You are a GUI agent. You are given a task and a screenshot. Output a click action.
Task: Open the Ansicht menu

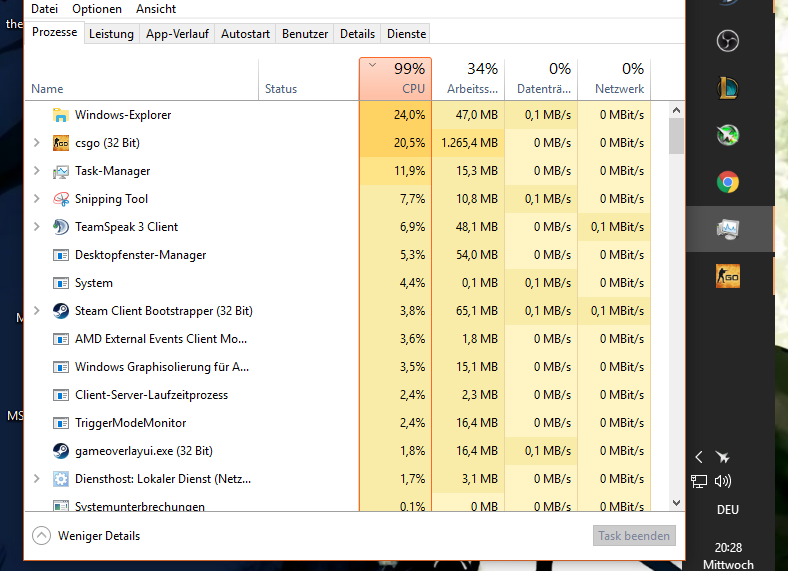[156, 9]
